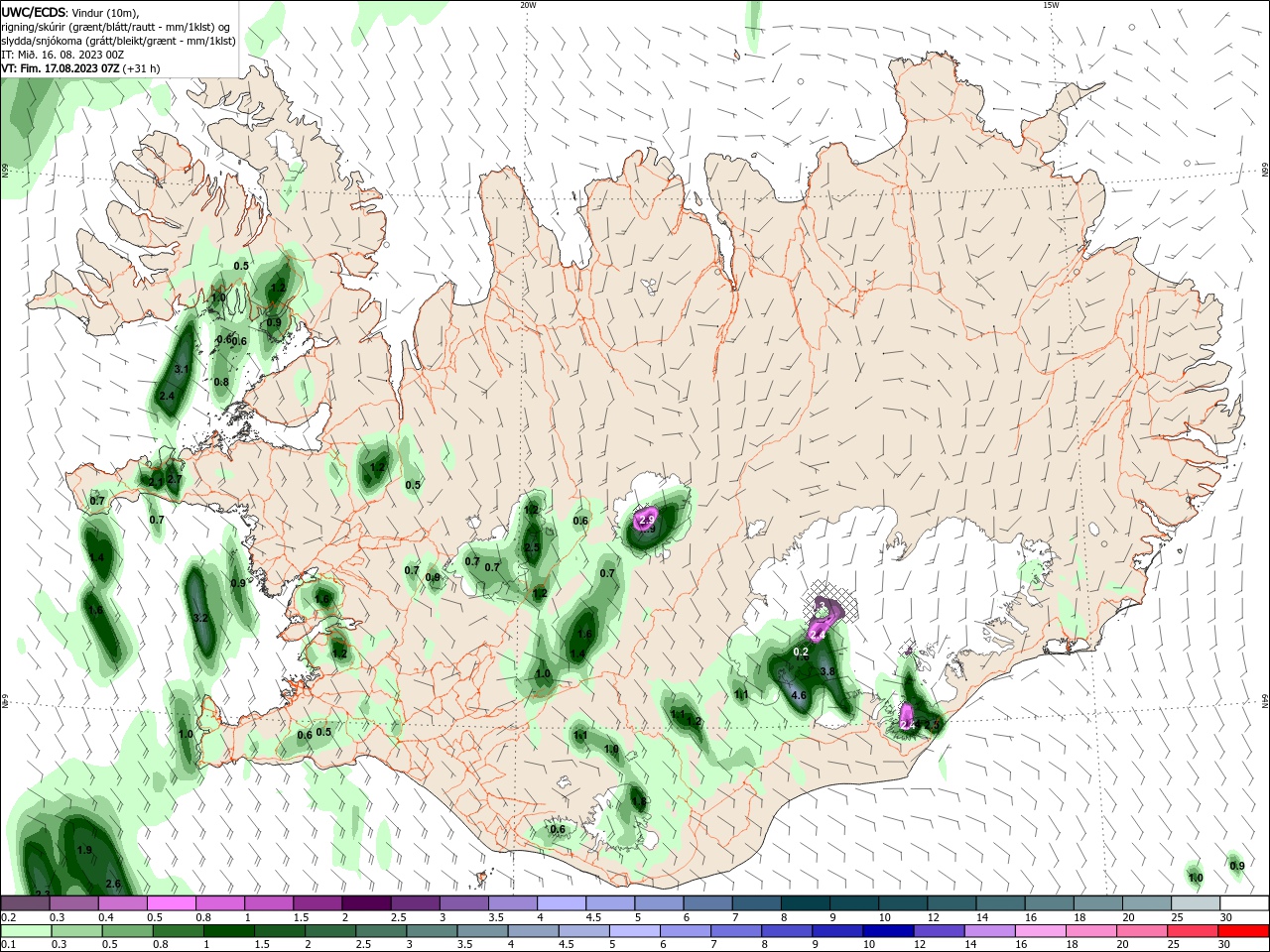Click the darkest purple snow swatch labeled 2
Image resolution: width=1270 pixels, height=952 pixels.
click(366, 903)
